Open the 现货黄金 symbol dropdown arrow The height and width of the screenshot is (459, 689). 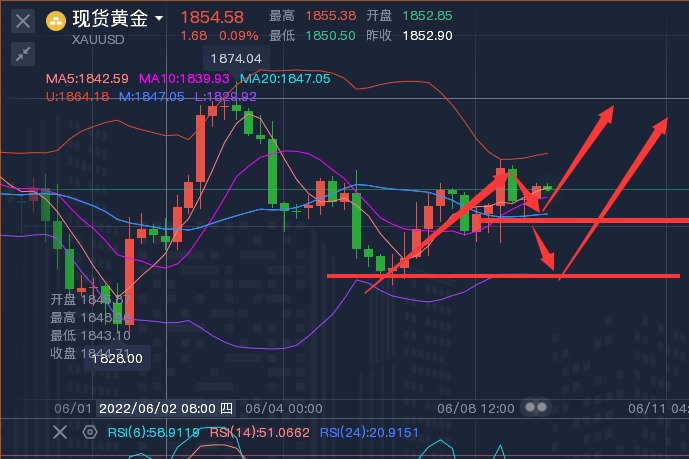[160, 18]
